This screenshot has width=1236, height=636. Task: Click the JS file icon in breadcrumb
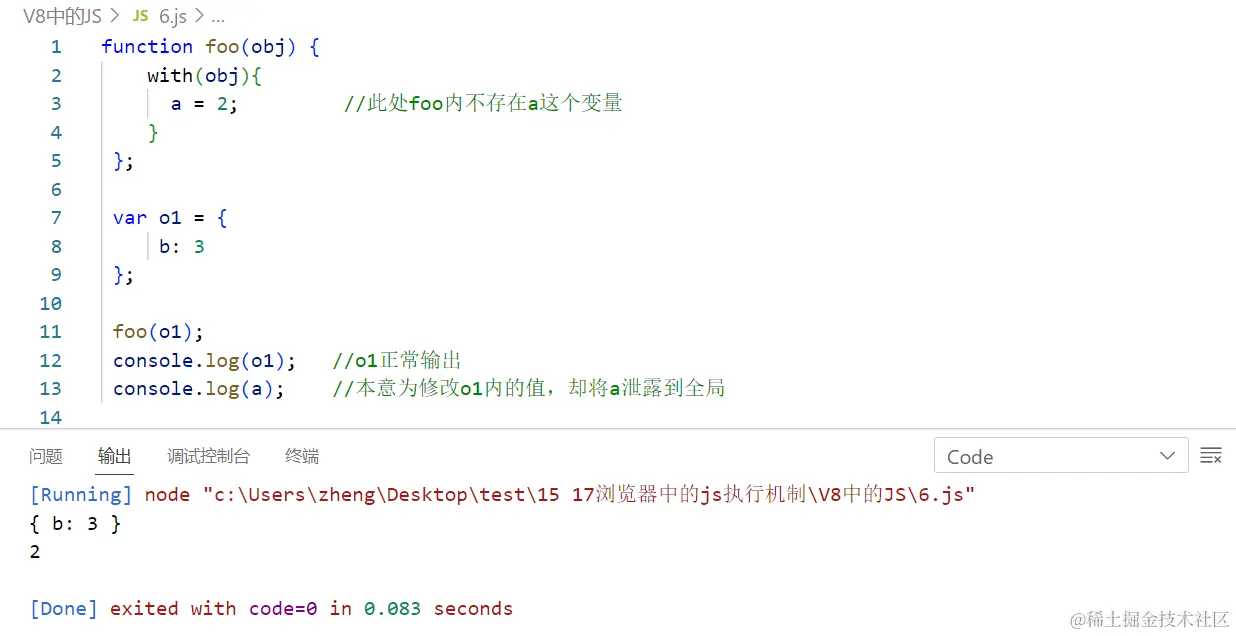click(x=141, y=16)
